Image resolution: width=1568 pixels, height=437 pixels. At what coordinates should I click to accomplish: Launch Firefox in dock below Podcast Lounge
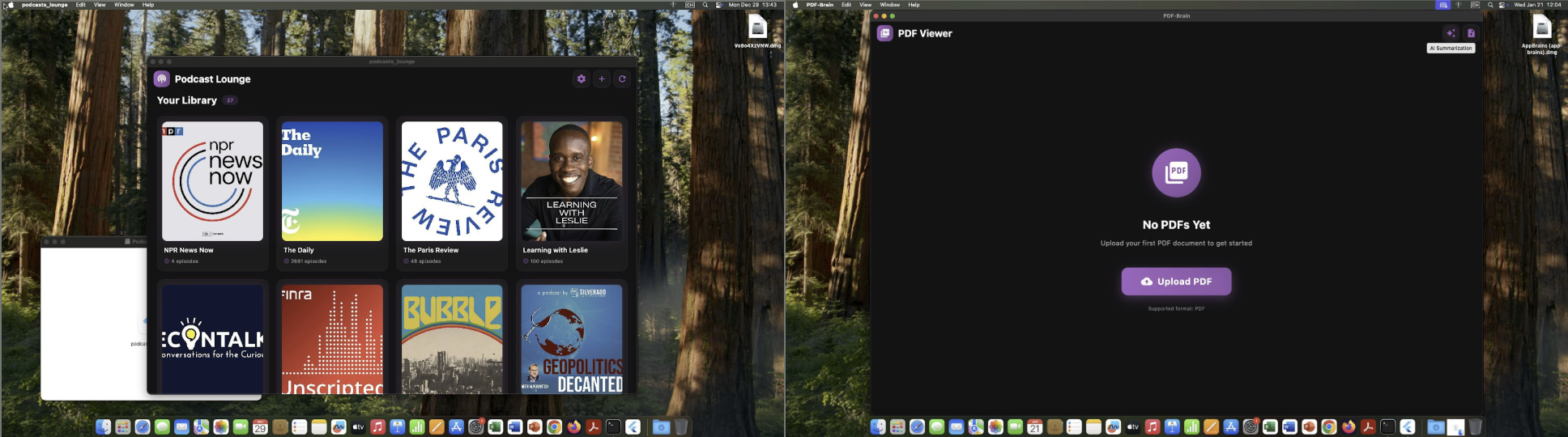(574, 426)
